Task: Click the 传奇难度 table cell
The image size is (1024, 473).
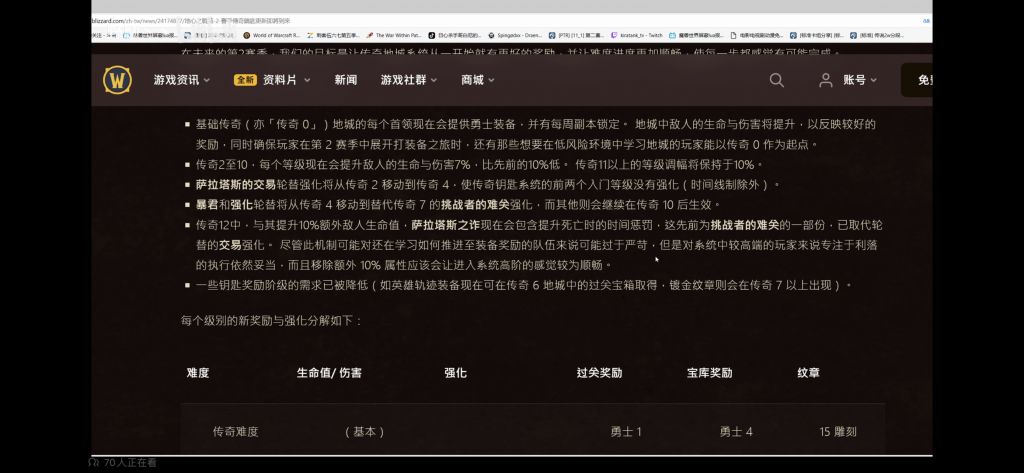Action: point(236,432)
